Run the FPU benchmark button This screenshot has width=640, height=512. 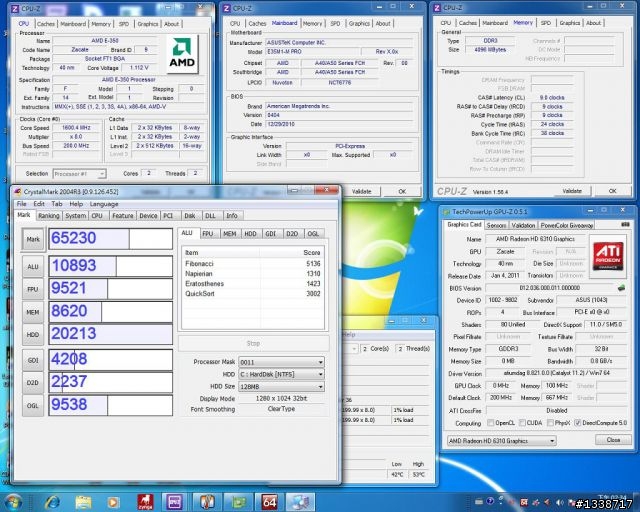click(x=33, y=289)
